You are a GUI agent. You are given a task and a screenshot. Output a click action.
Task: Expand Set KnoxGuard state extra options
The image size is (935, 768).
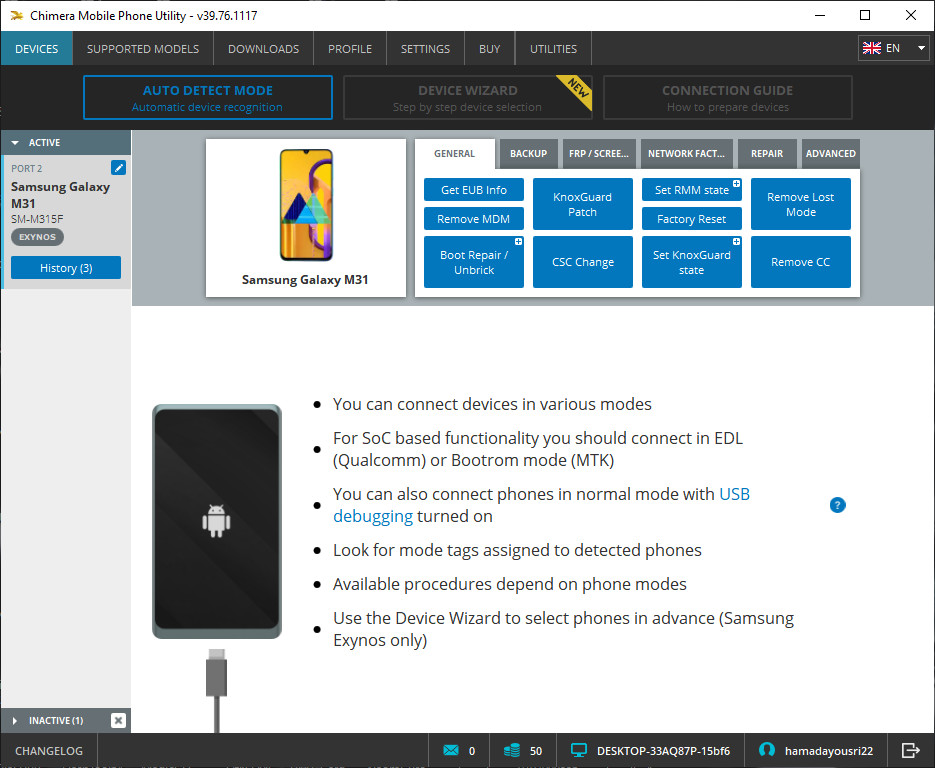[735, 240]
